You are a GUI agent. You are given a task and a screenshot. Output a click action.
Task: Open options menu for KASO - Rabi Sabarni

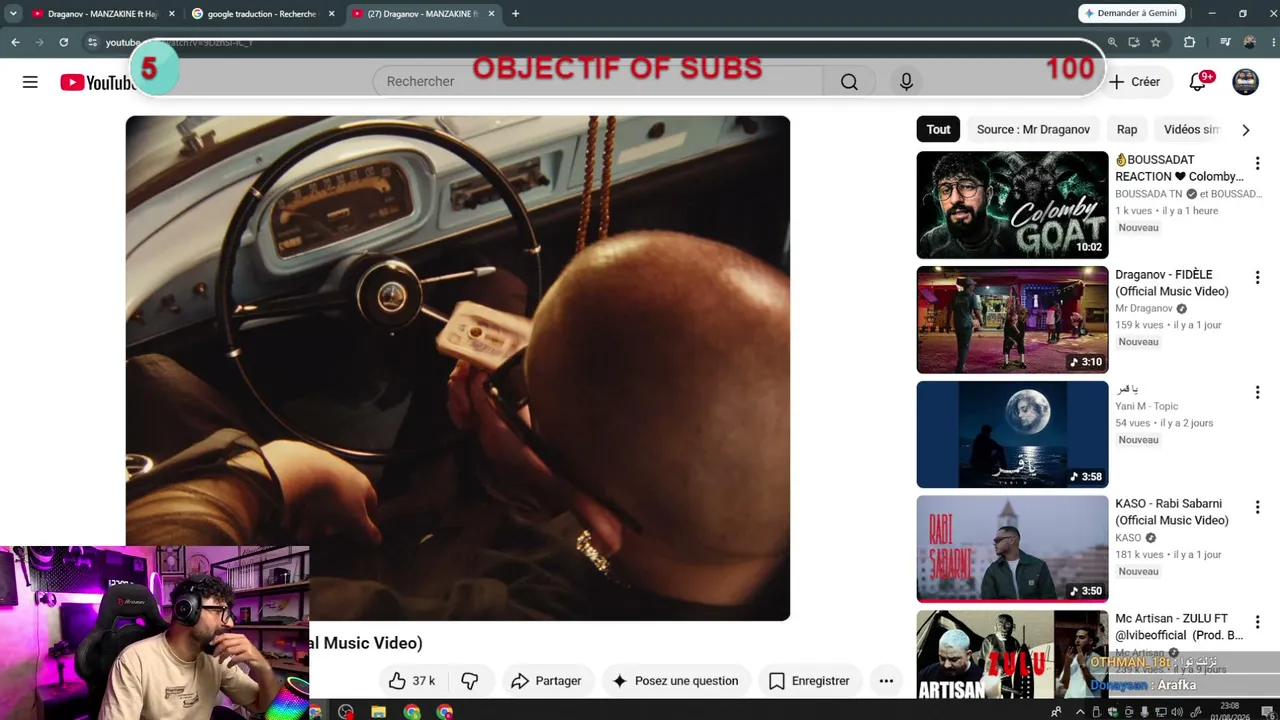pos(1257,508)
